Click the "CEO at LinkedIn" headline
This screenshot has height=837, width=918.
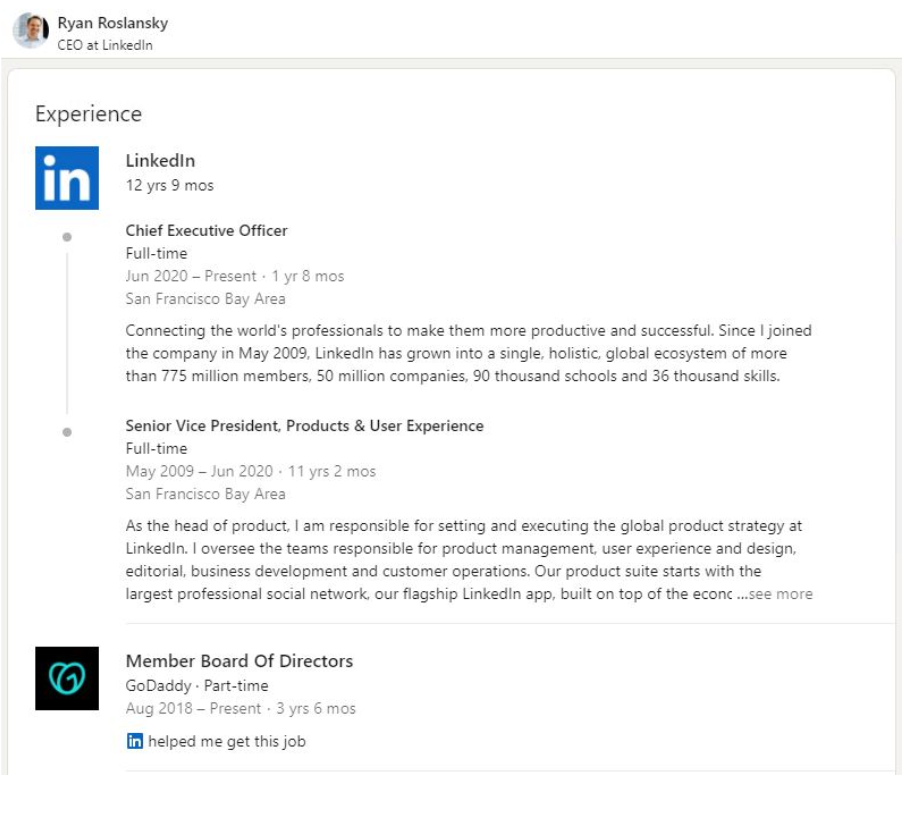pyautogui.click(x=105, y=45)
